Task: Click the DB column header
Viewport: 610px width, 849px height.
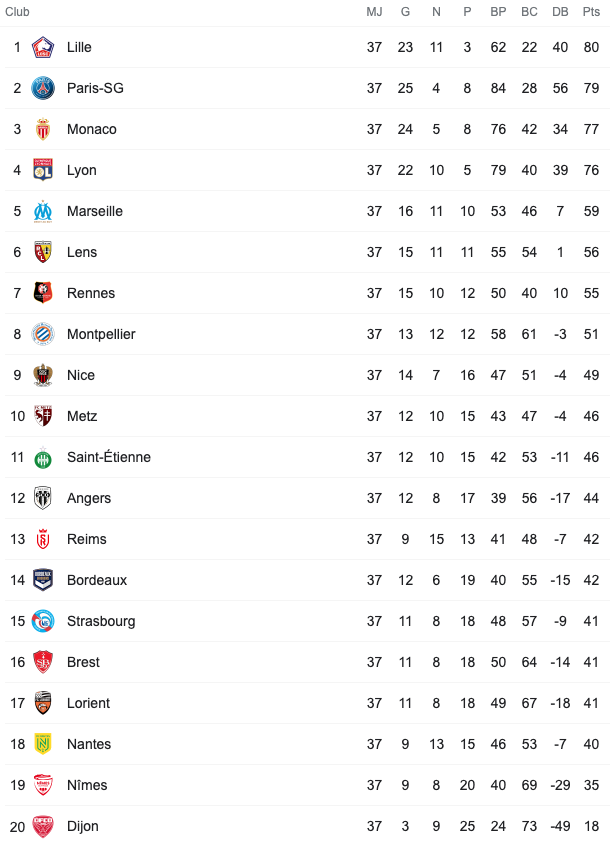Action: (x=560, y=12)
